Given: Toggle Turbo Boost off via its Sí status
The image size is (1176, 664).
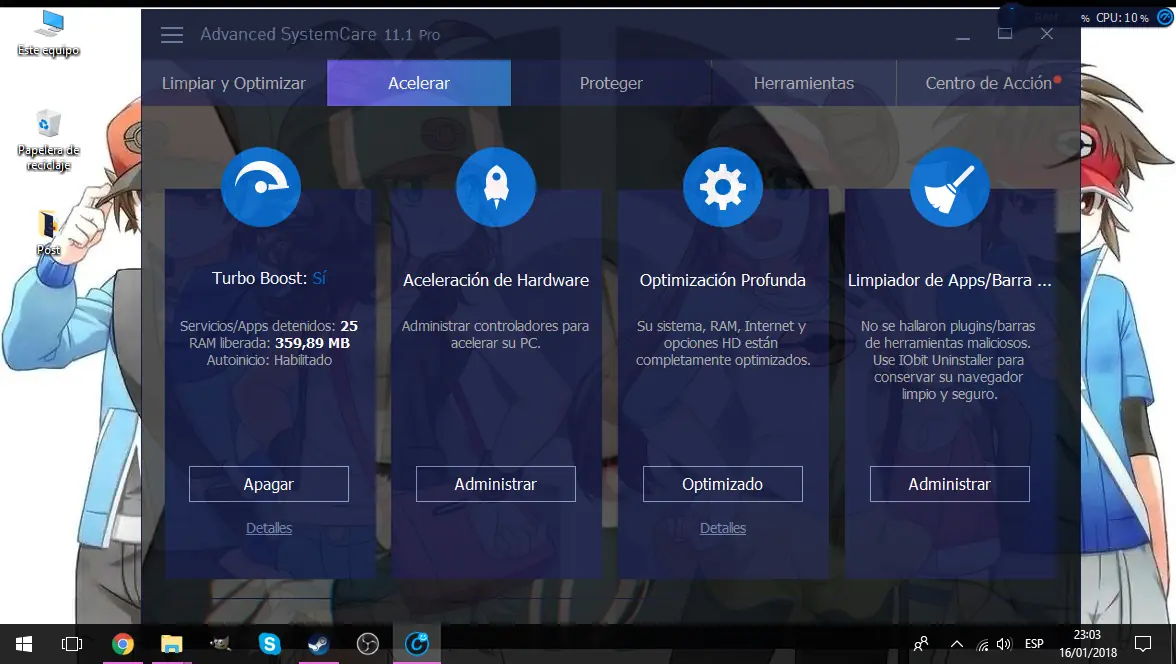Looking at the screenshot, I should click(x=319, y=278).
